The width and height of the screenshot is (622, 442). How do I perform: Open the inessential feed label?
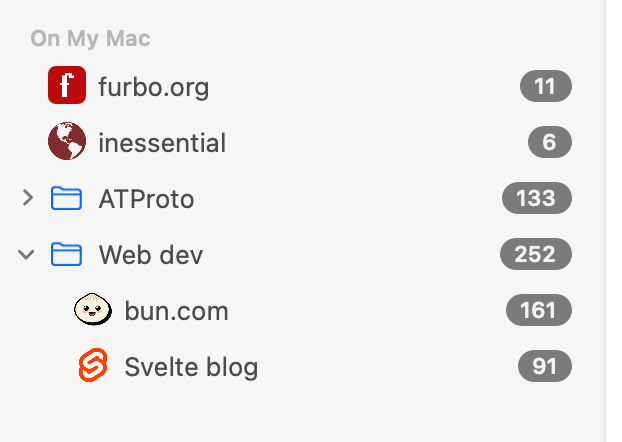pos(162,143)
